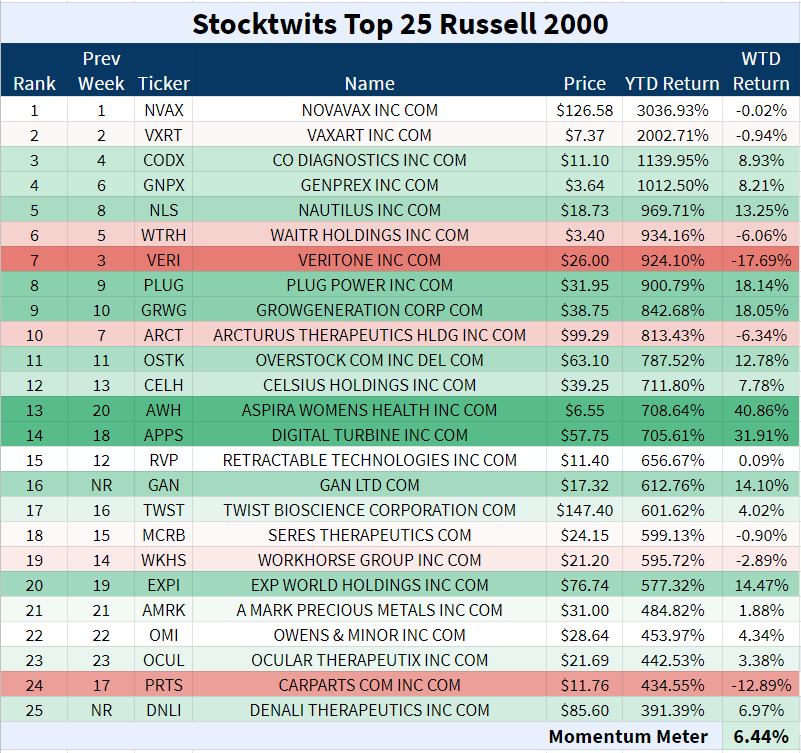
Task: Click the 3036.93% YTD return
Action: coord(672,110)
